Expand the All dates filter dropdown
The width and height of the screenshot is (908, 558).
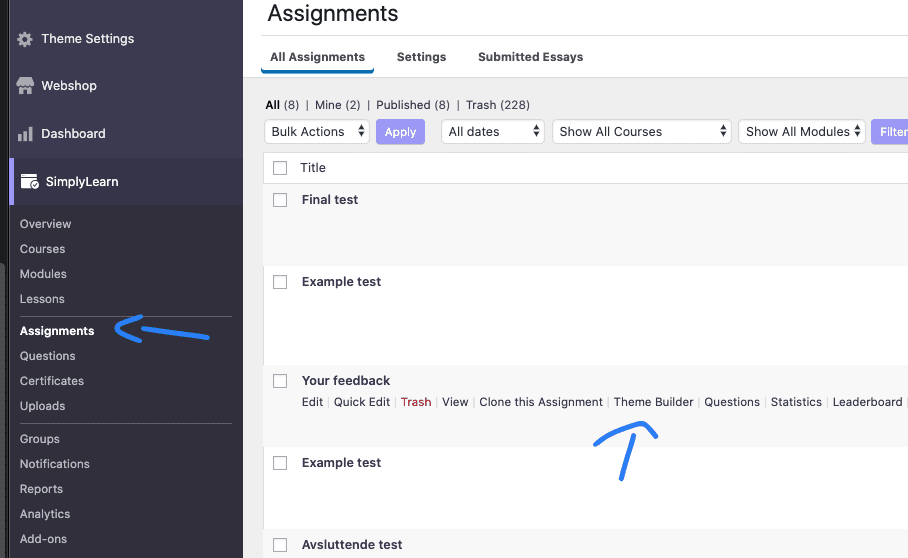pyautogui.click(x=492, y=132)
